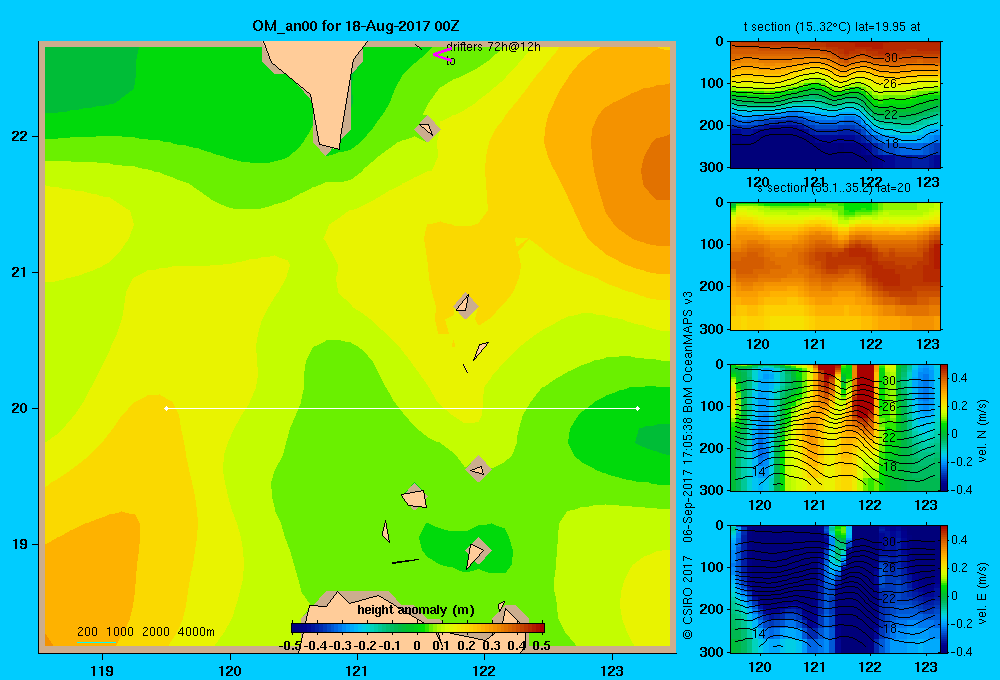Image resolution: width=1000 pixels, height=680 pixels.
Task: Click the vel. N color scale bar
Action: [x=945, y=427]
